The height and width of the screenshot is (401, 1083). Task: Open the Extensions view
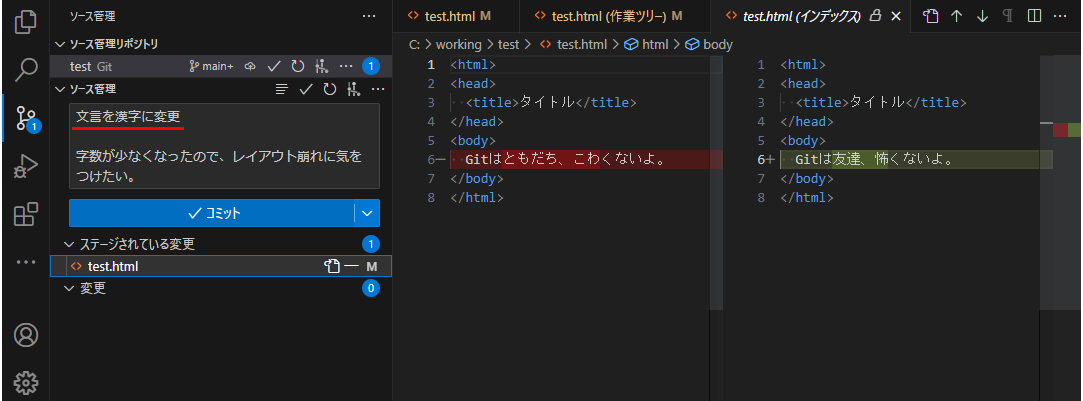click(26, 214)
